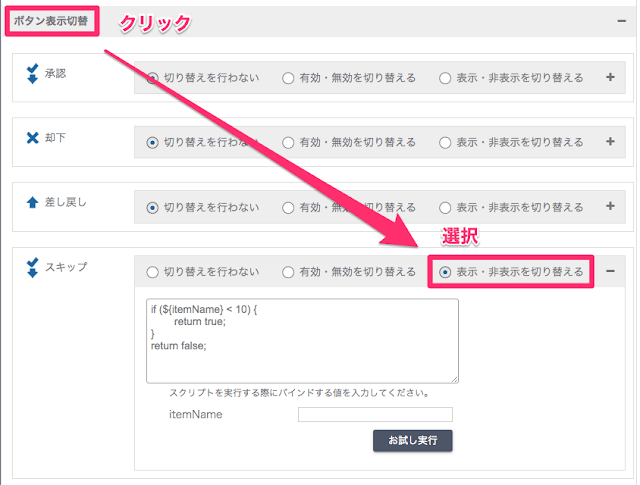
Task: Select 有効・無効を切り替える for 却下
Action: [x=288, y=142]
